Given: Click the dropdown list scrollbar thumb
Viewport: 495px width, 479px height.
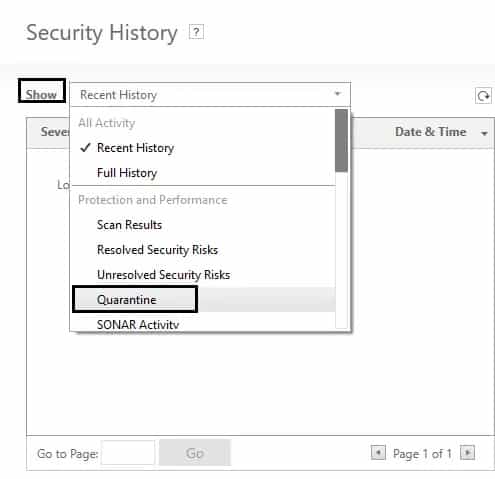Looking at the screenshot, I should (341, 141).
